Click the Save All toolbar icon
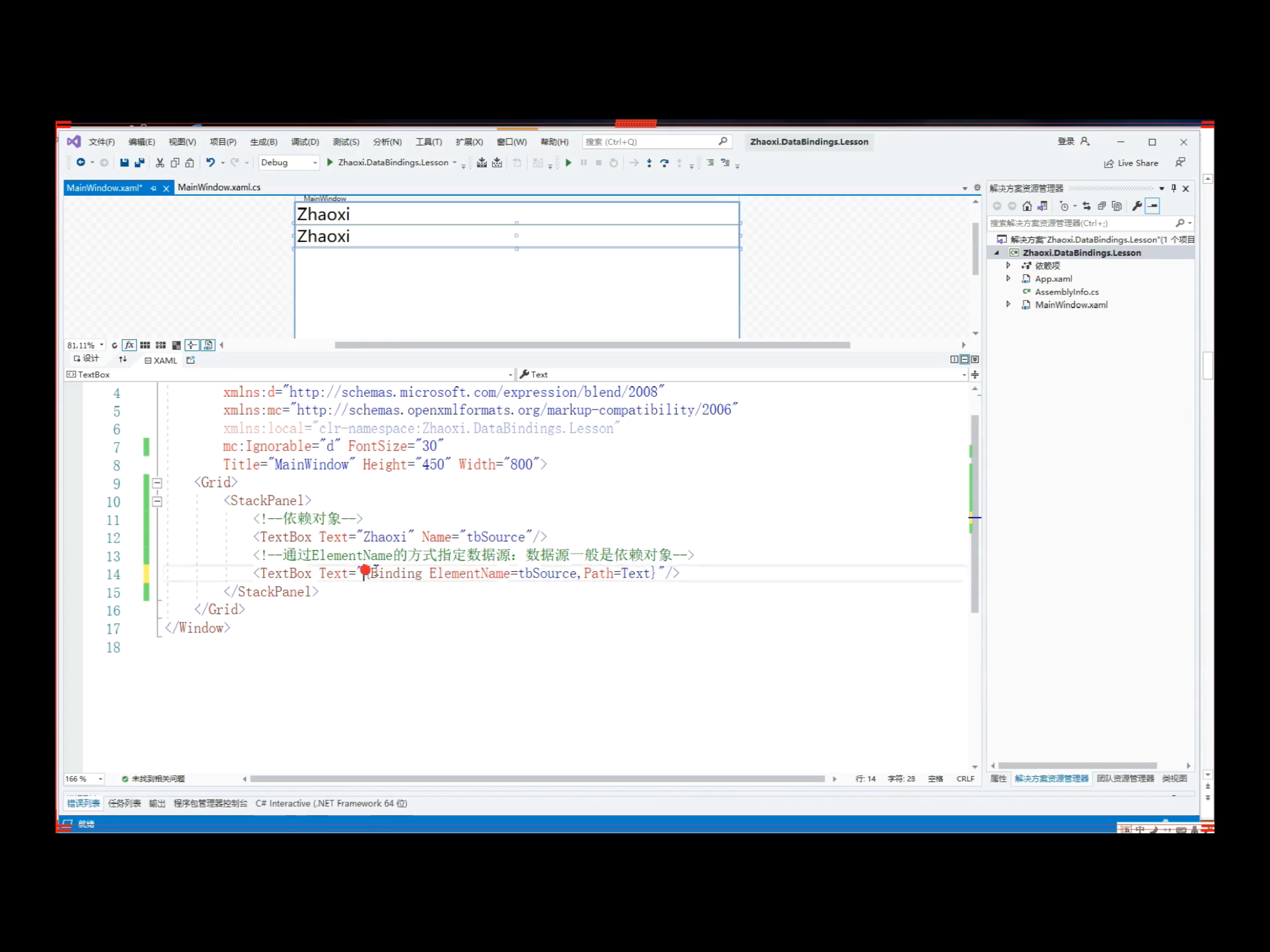Viewport: 1270px width, 952px height. point(140,163)
